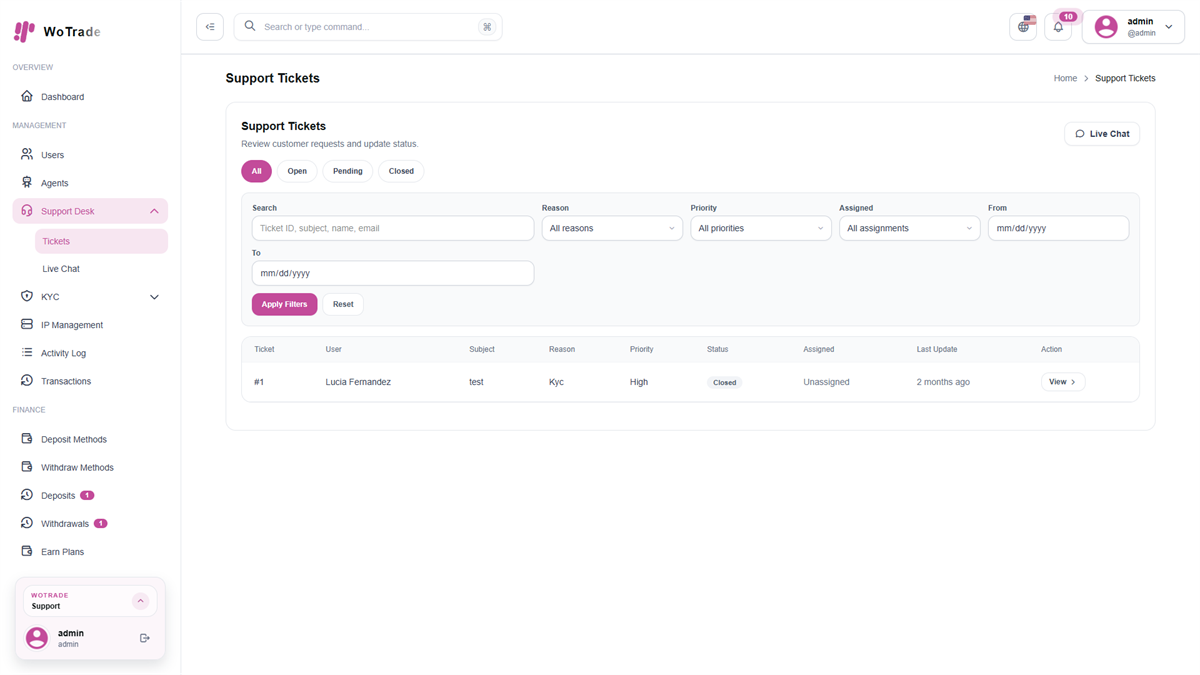This screenshot has width=1200, height=675.
Task: Click the Last Update column header
Action: coord(937,349)
